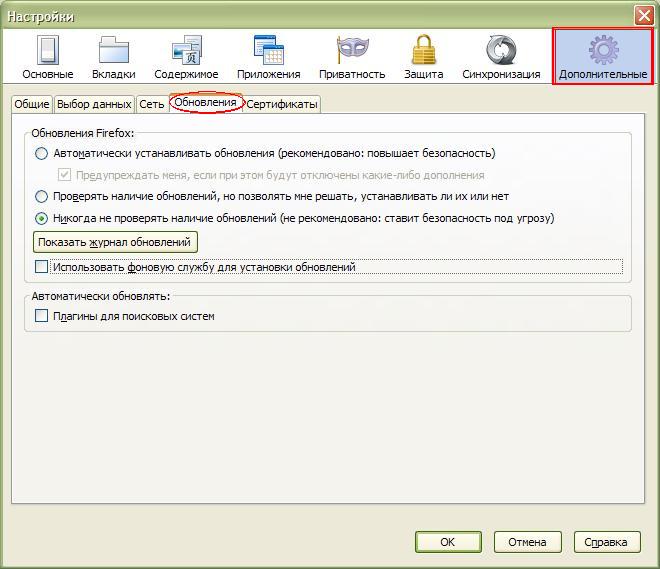Image resolution: width=660 pixels, height=569 pixels.
Task: Open the Содержимое settings panel
Action: pyautogui.click(x=186, y=57)
